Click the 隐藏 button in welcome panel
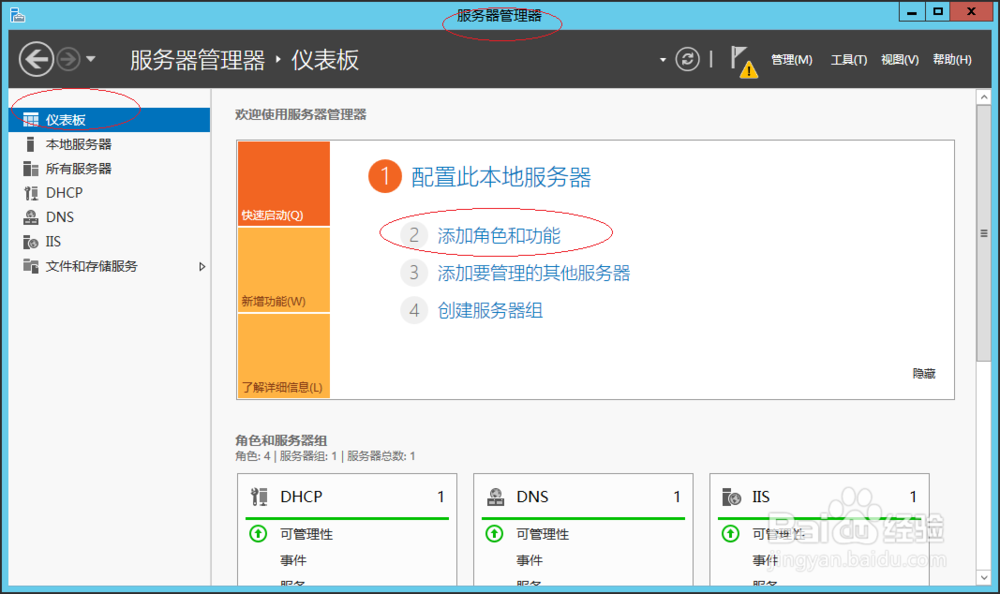The height and width of the screenshot is (594, 1000). click(924, 373)
